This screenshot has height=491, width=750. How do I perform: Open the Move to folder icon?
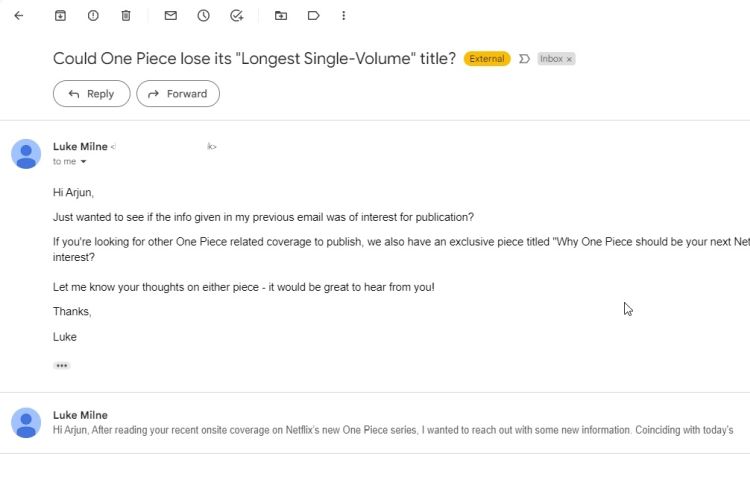[x=281, y=16]
